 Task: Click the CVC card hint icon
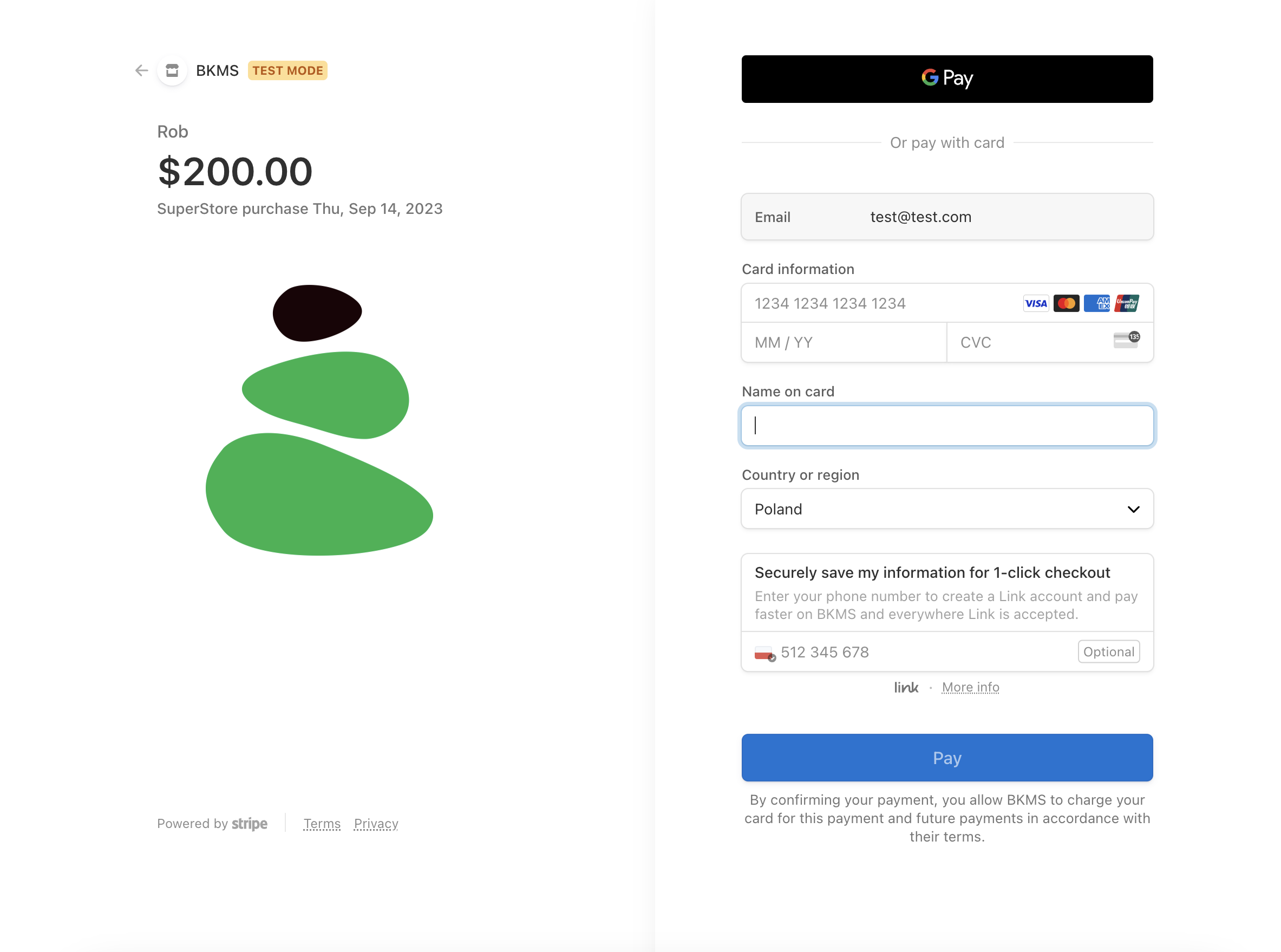[1126, 340]
